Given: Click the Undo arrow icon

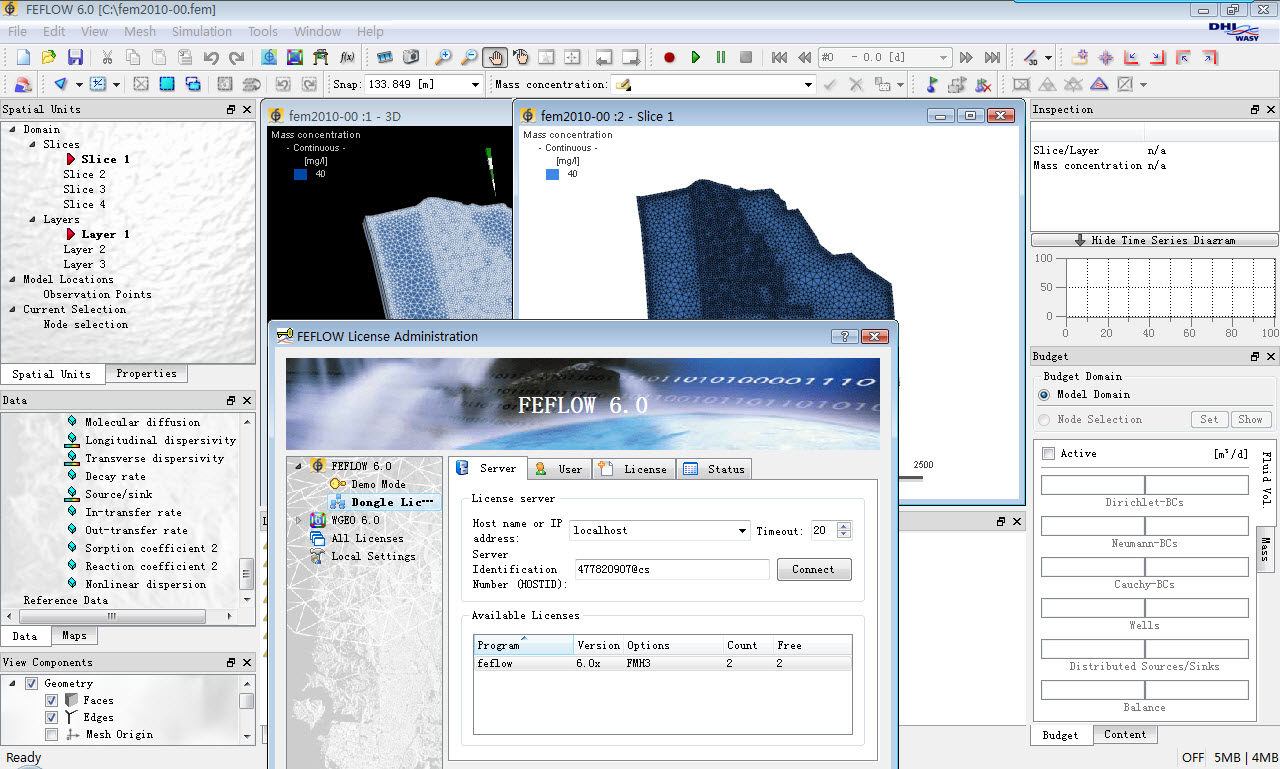Looking at the screenshot, I should coord(211,58).
